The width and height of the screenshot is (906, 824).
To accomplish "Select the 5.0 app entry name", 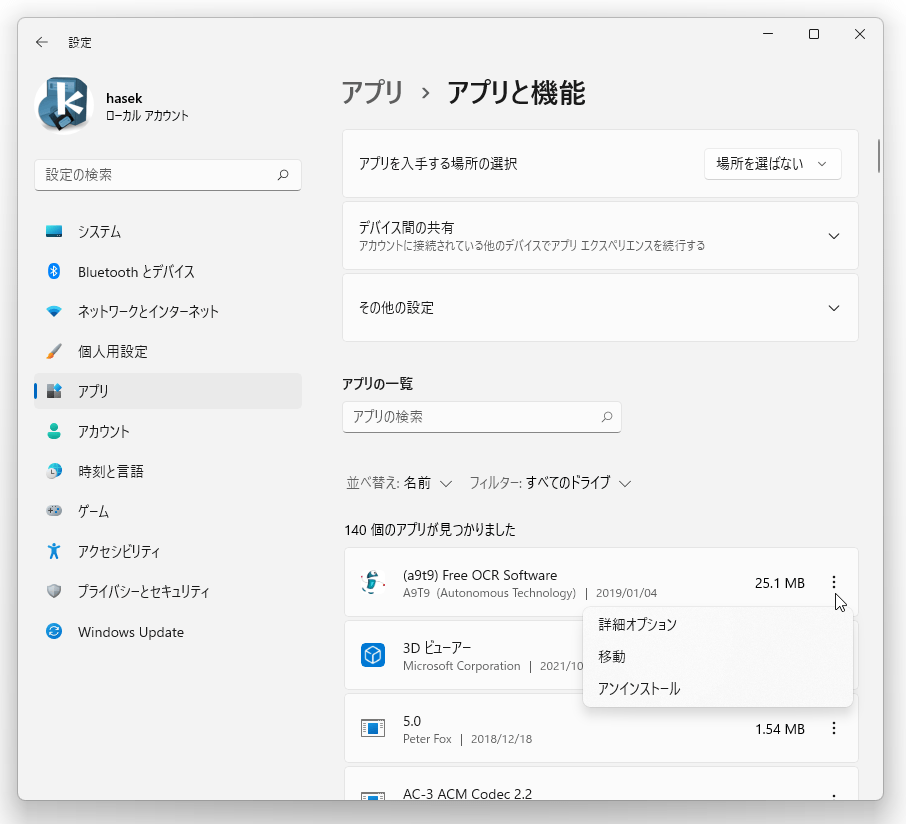I will click(x=411, y=721).
